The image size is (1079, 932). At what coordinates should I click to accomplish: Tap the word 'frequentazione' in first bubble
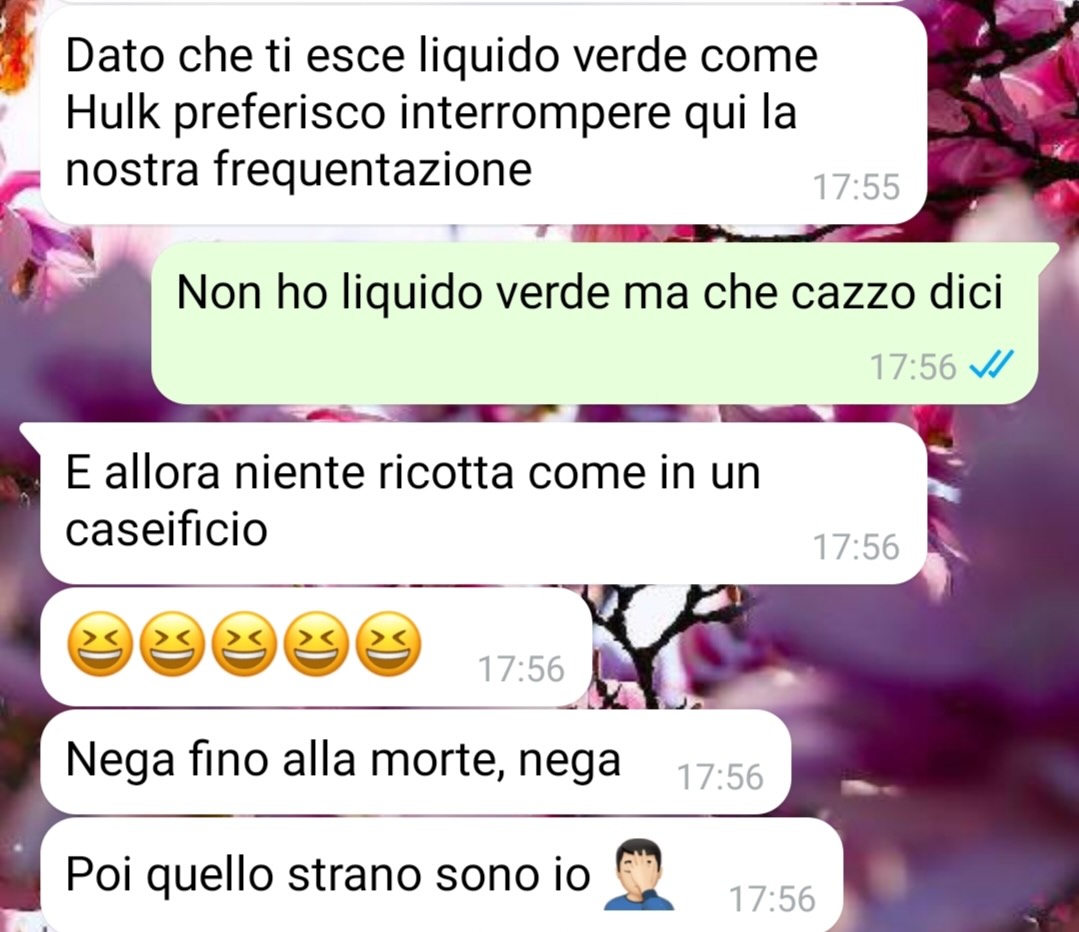(372, 170)
